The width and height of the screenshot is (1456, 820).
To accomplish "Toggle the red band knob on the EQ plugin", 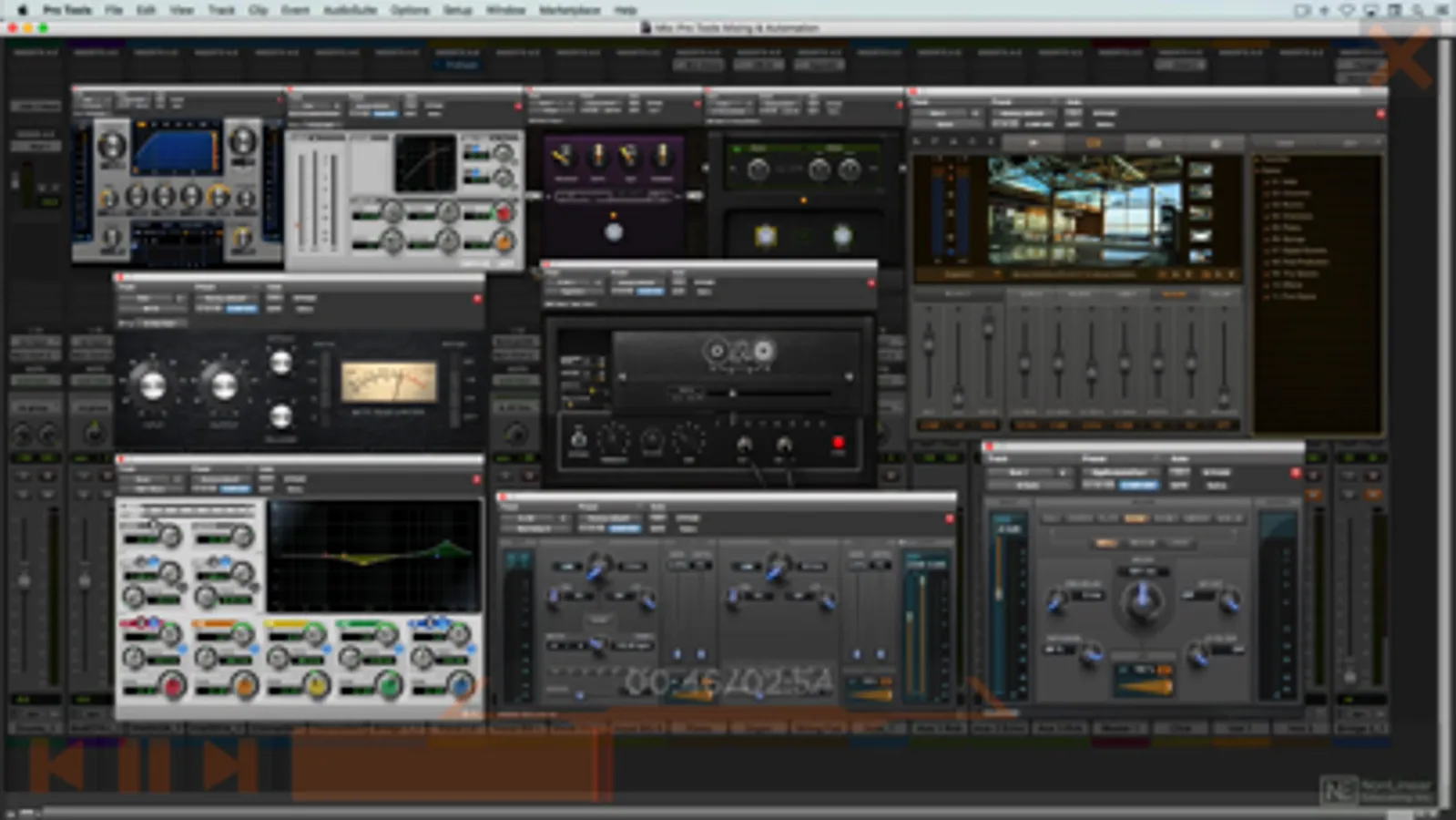I will tap(172, 685).
